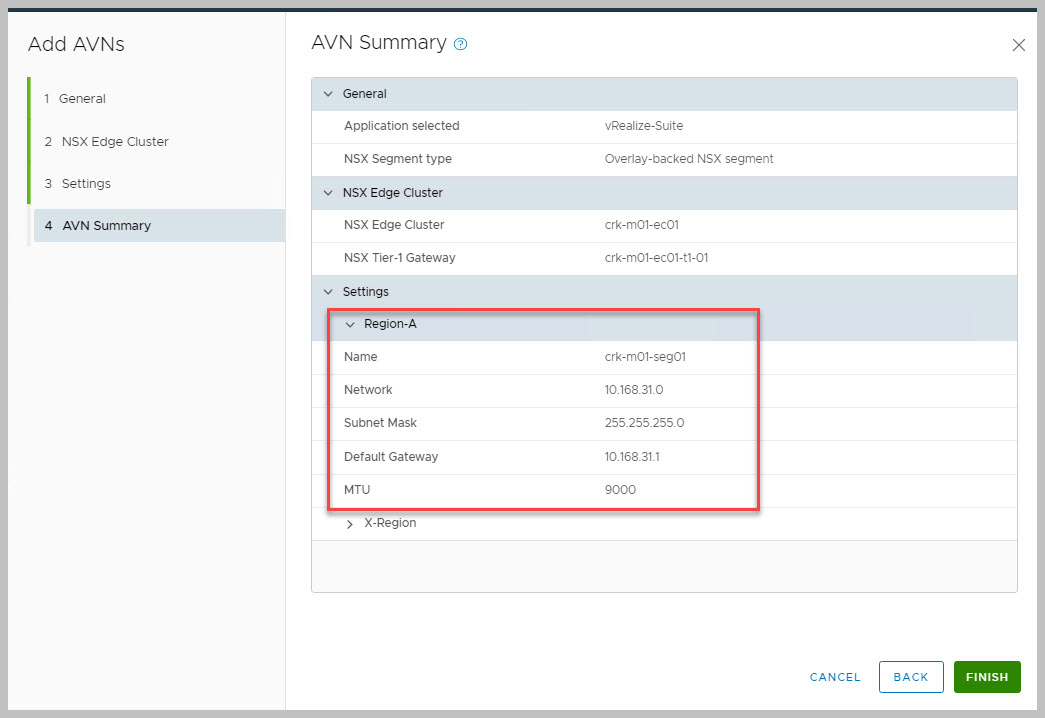The height and width of the screenshot is (718, 1045).
Task: Click the help icon beside AVN Summary
Action: [461, 44]
